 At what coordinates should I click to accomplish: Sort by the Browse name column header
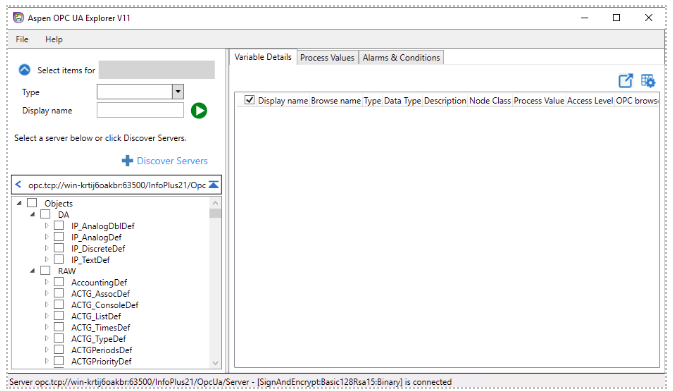tap(336, 100)
